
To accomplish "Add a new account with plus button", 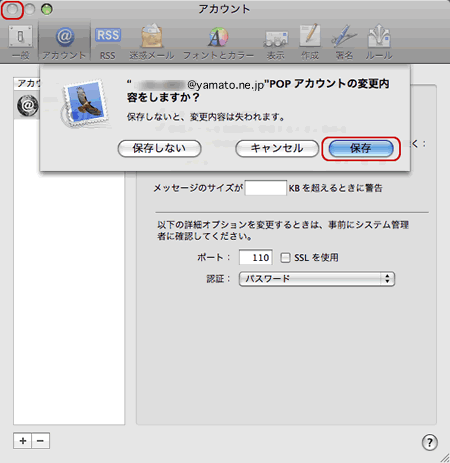I will [23, 441].
